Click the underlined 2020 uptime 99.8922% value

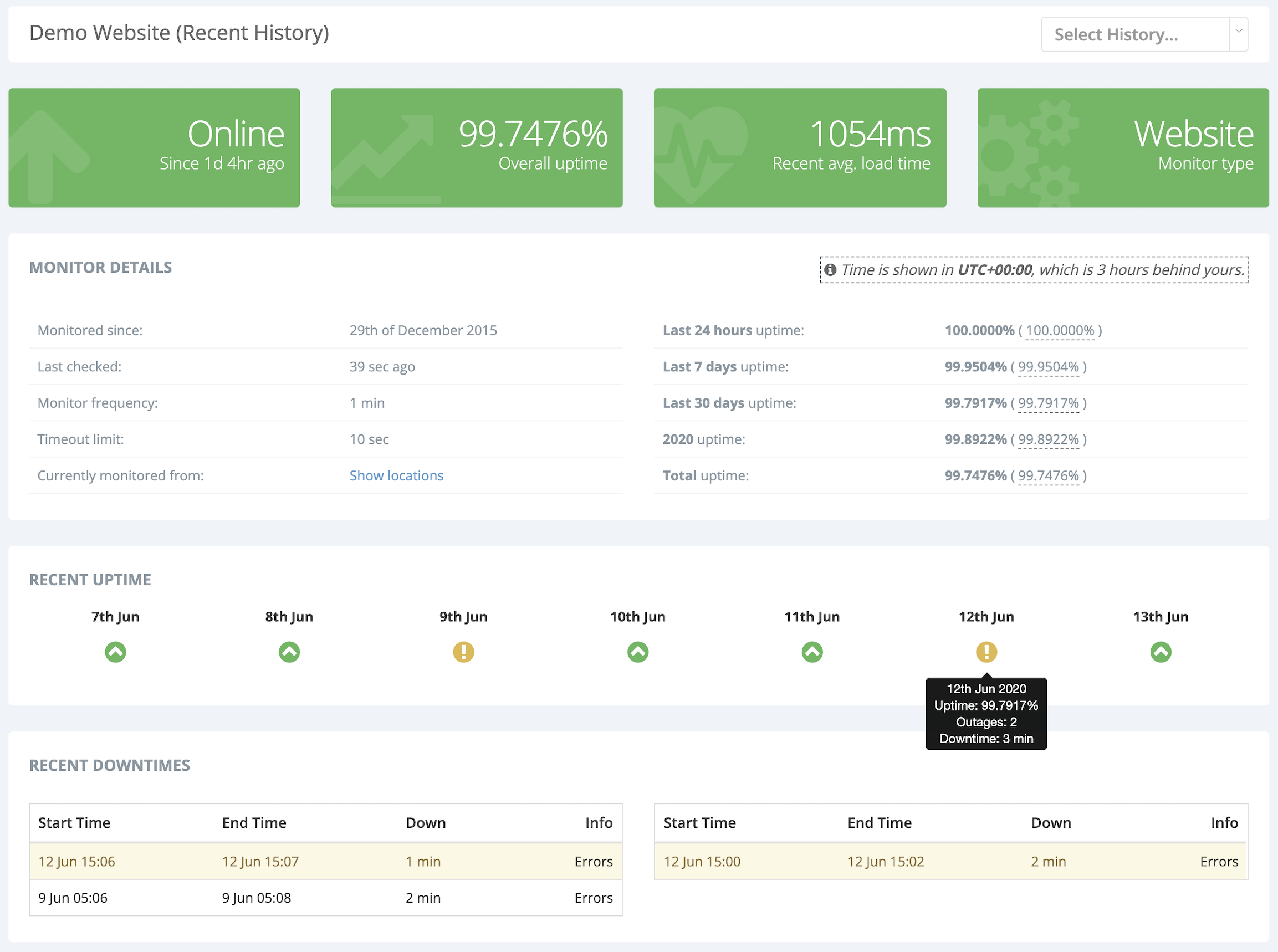click(1048, 439)
